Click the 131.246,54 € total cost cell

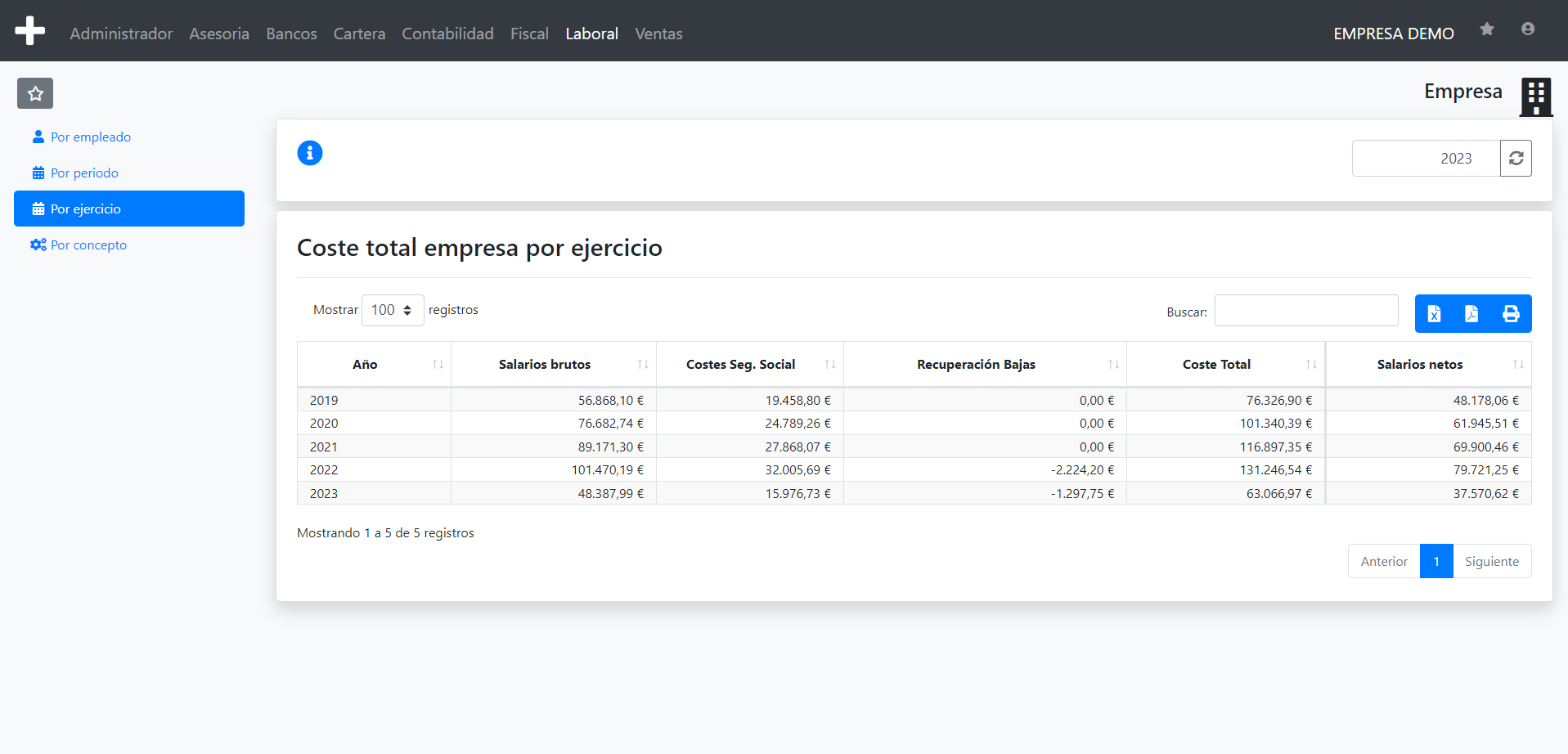point(1226,469)
